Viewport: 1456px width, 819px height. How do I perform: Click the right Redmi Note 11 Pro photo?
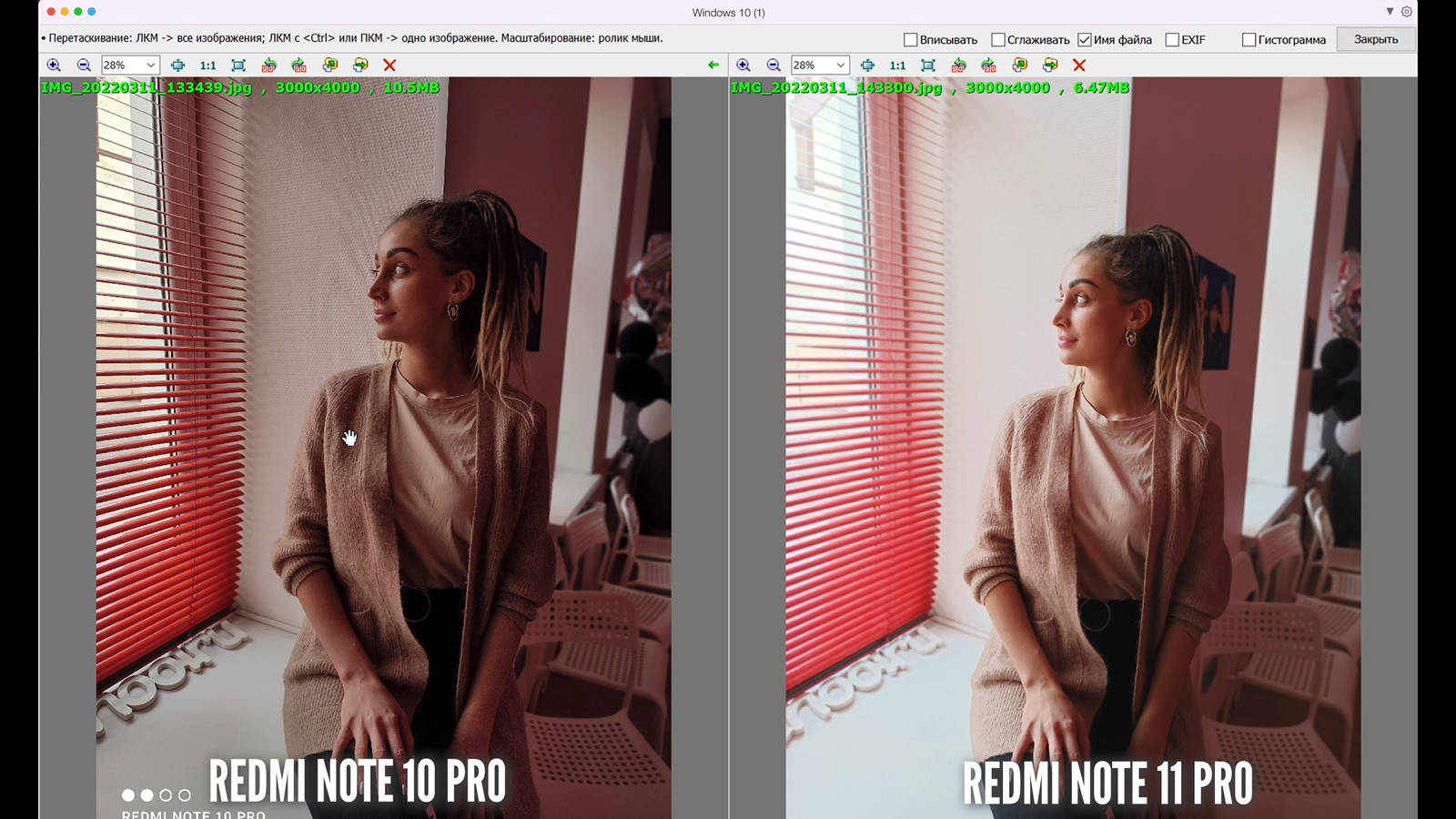coord(1073,448)
